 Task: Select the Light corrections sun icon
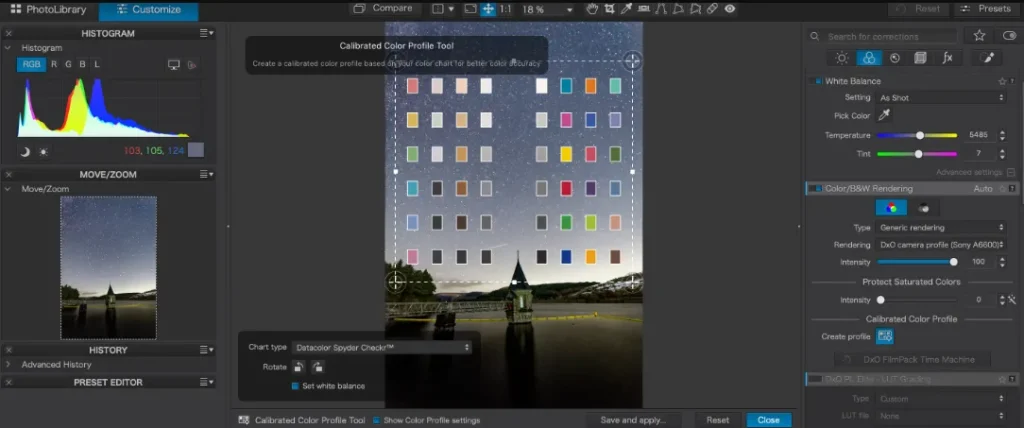[842, 58]
